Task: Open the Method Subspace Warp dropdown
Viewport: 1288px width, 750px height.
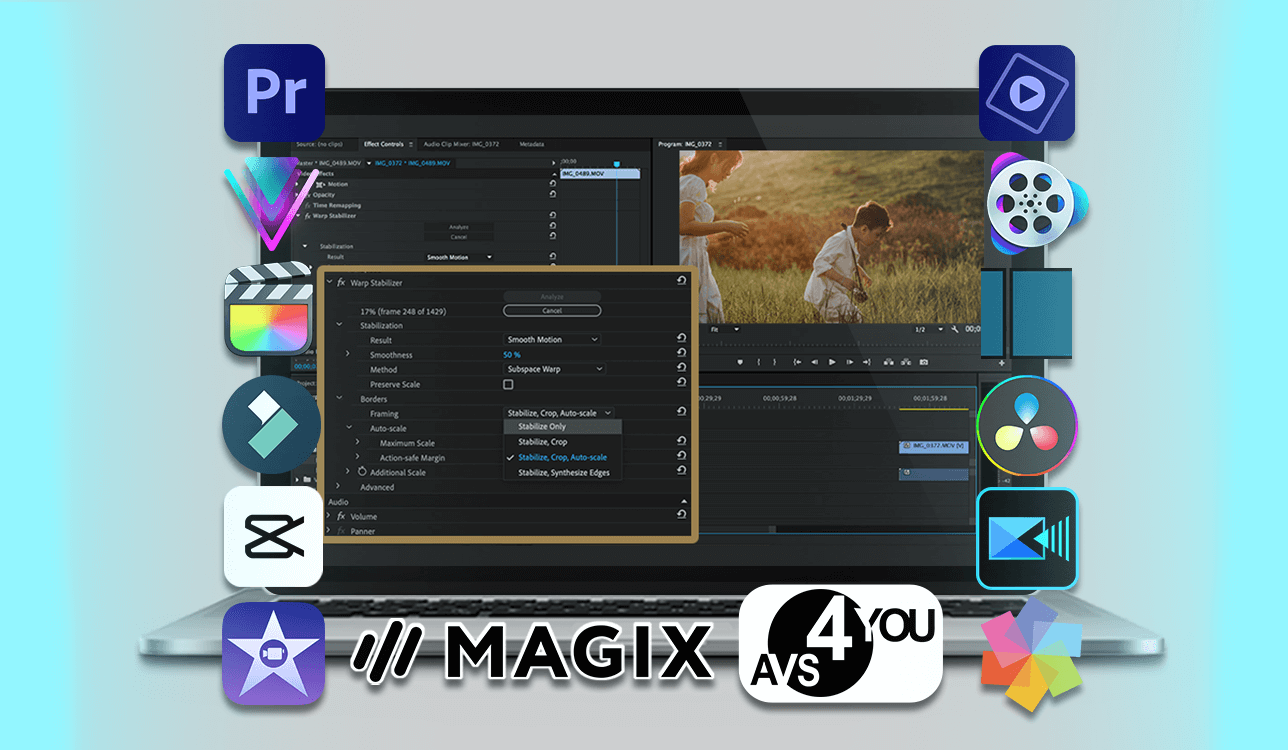Action: click(x=555, y=369)
